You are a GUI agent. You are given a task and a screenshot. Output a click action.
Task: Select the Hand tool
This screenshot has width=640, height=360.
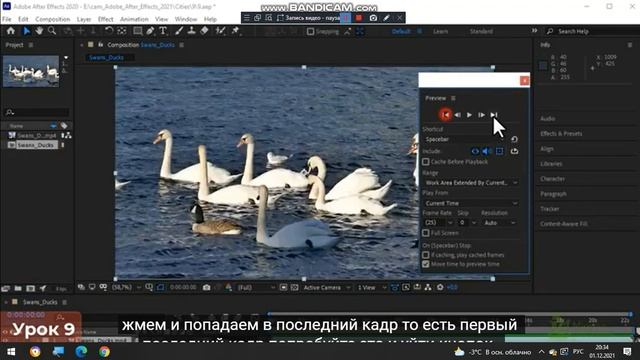coord(39,31)
